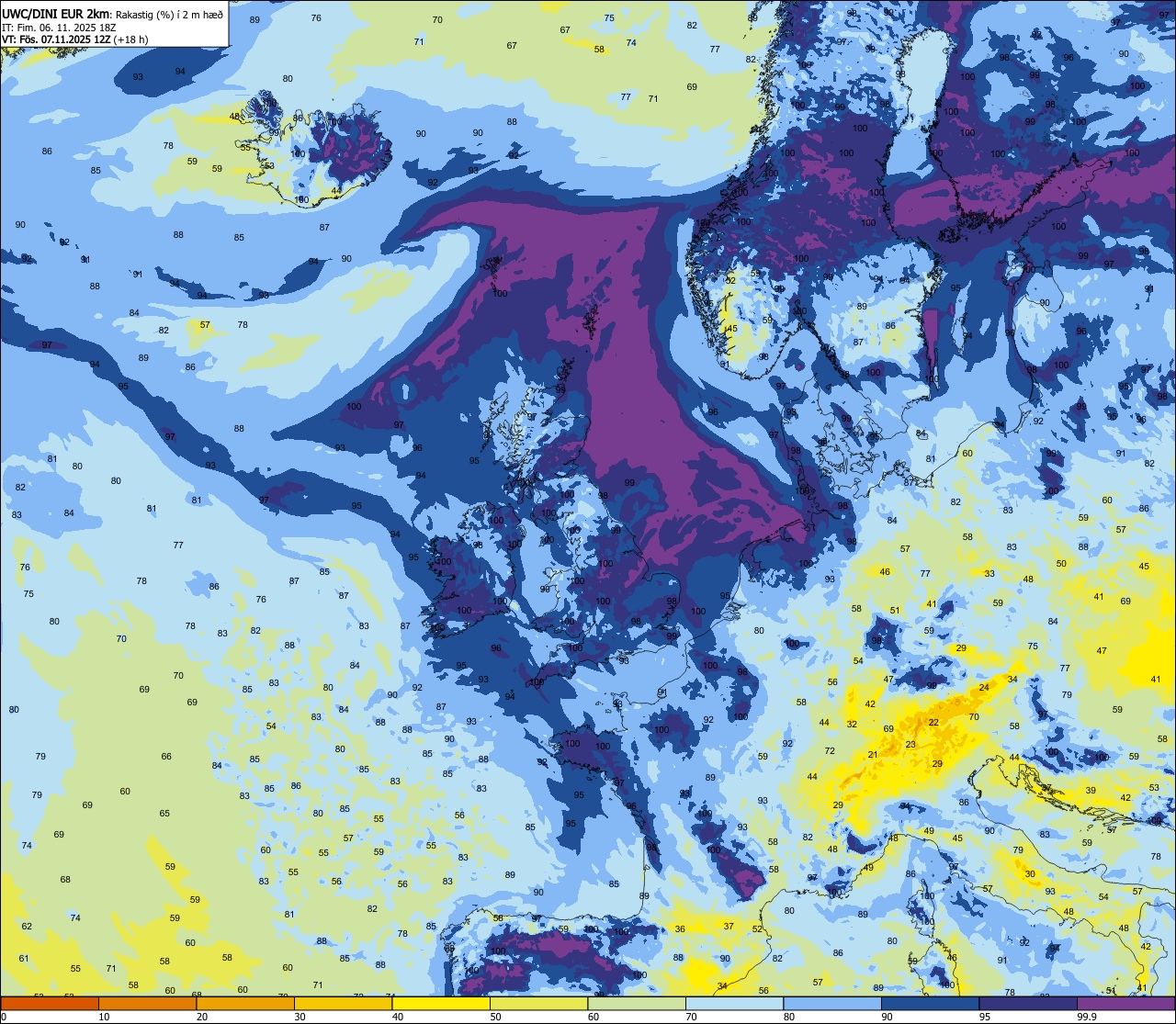The width and height of the screenshot is (1176, 1024).
Task: Select the 20–30 legend color segment
Action: pyautogui.click(x=245, y=1003)
